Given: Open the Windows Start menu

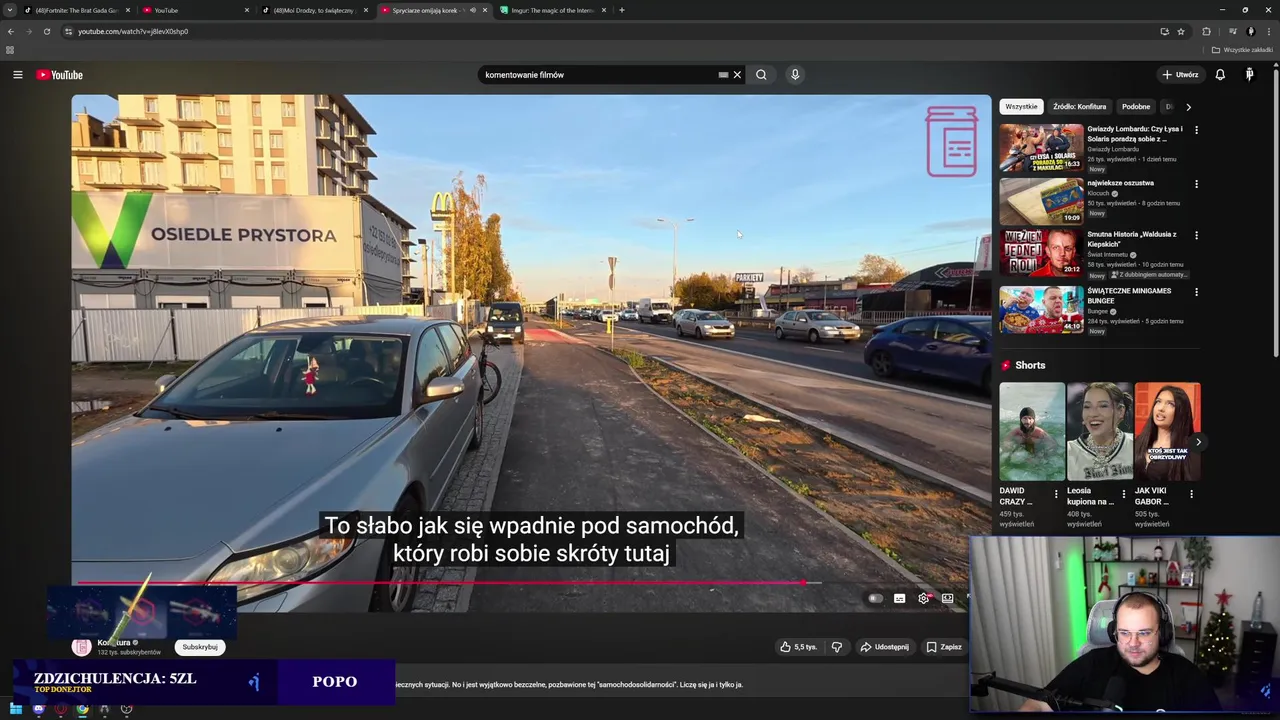Looking at the screenshot, I should tap(16, 709).
